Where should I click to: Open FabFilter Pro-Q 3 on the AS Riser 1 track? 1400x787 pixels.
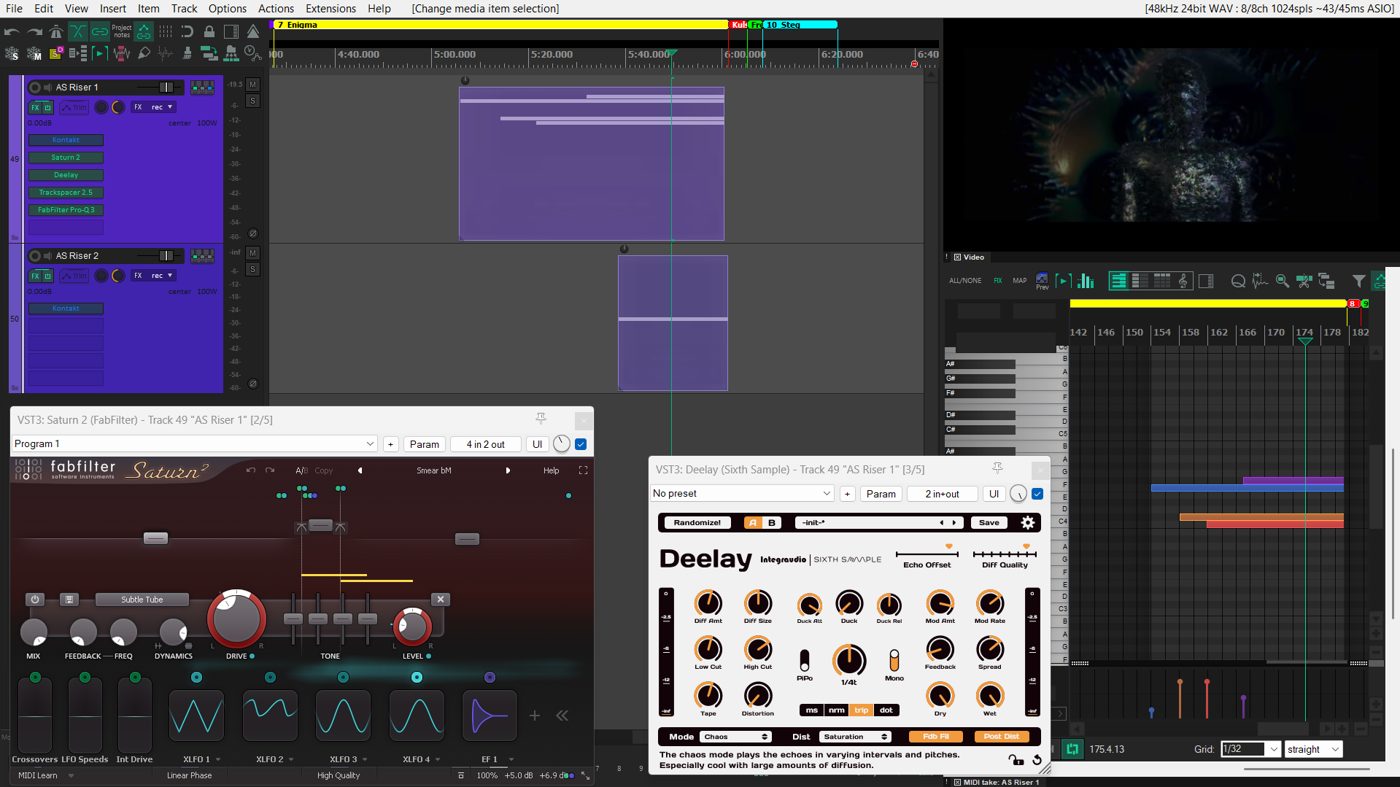(x=66, y=210)
